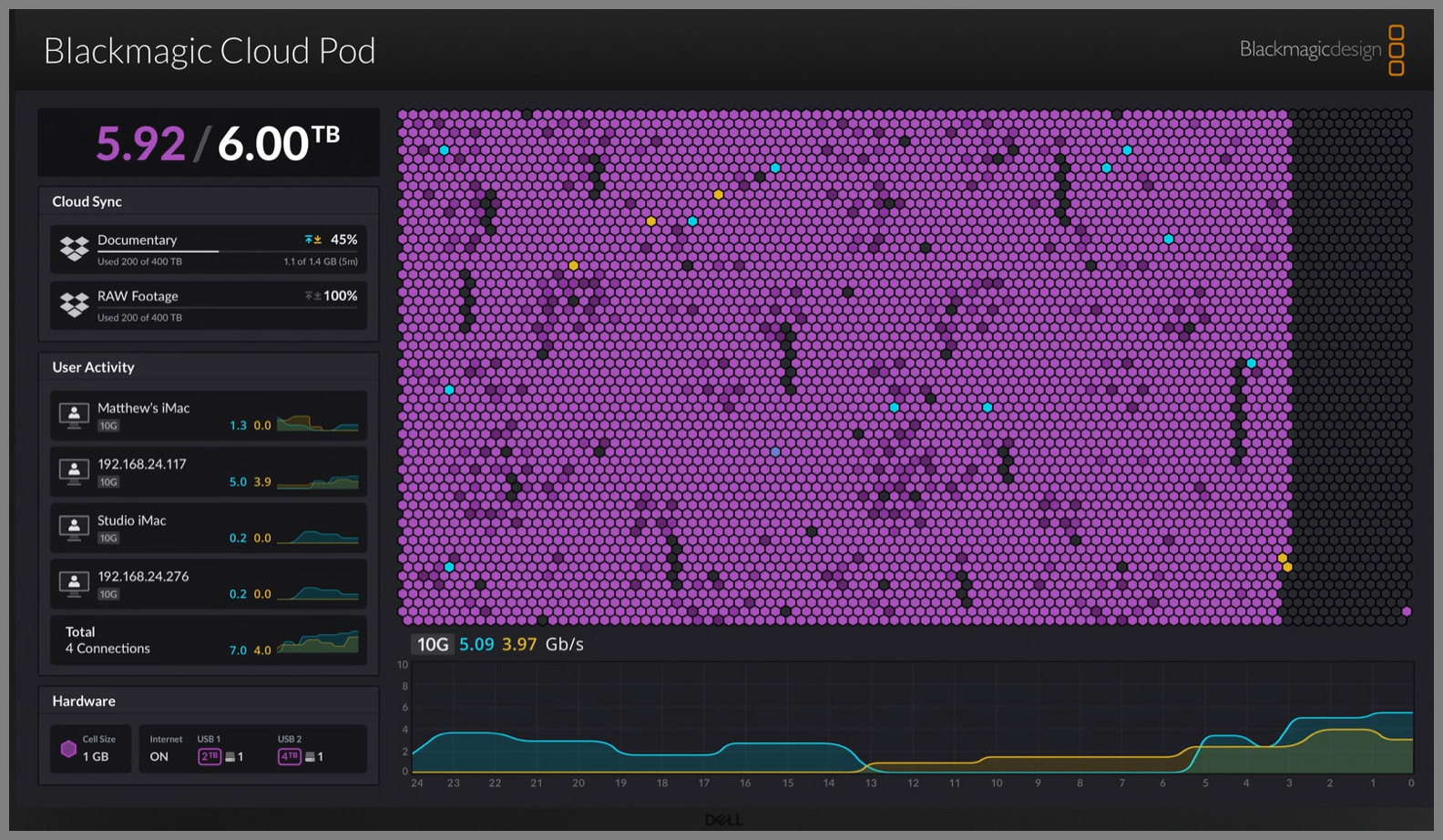Click the yellow 3.97 throughput value
1443x840 pixels.
[x=519, y=644]
